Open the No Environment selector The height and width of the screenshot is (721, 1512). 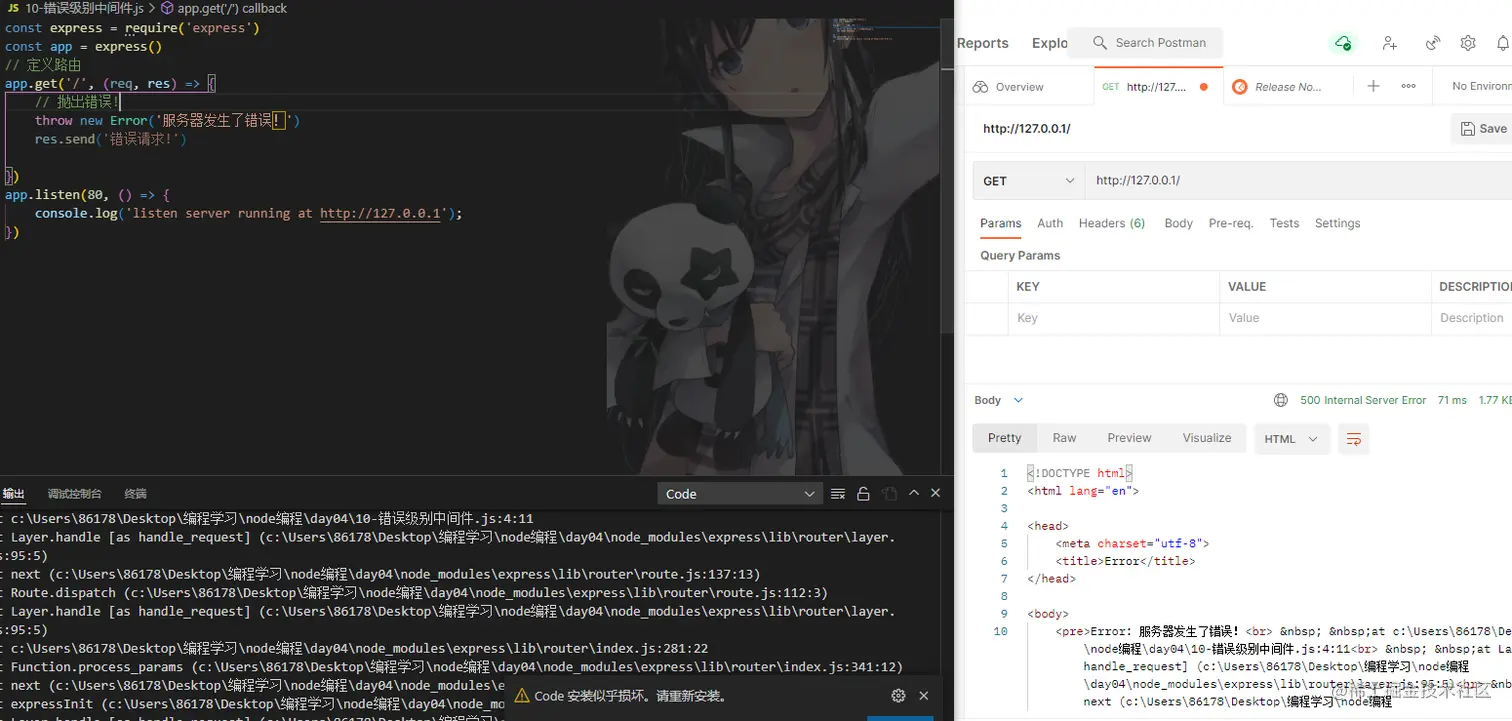[x=1480, y=87]
